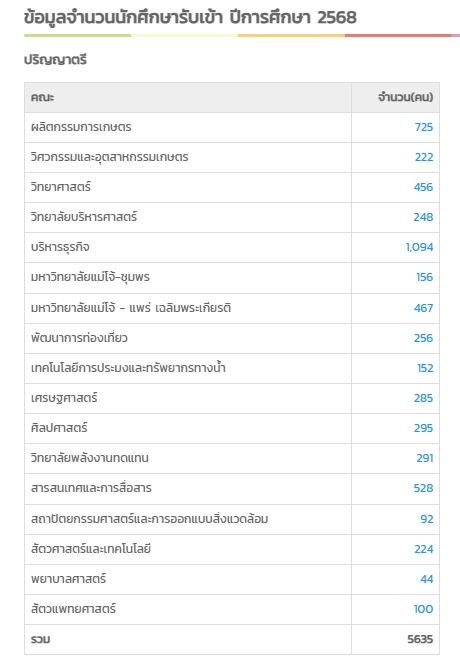
Task: Select the 44 link for พยาบาลศาสตร์
Action: pos(426,579)
